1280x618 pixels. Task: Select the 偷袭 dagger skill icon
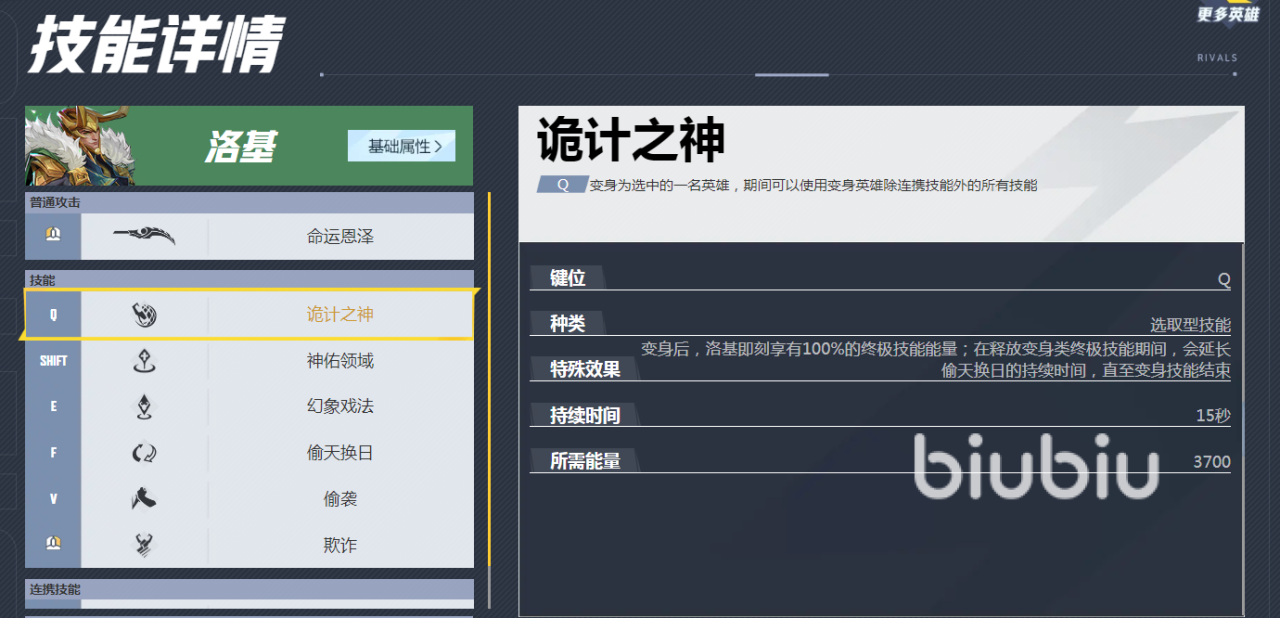click(x=144, y=499)
